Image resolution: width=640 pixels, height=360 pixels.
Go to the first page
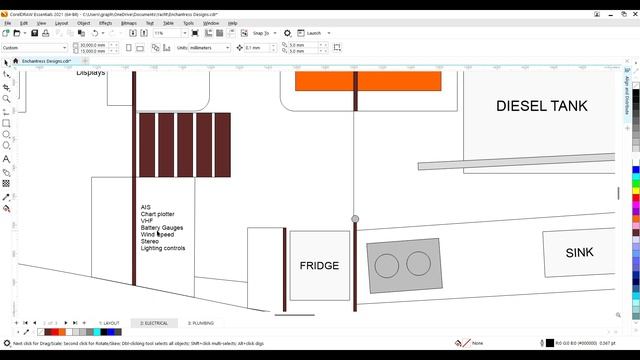click(x=25, y=323)
